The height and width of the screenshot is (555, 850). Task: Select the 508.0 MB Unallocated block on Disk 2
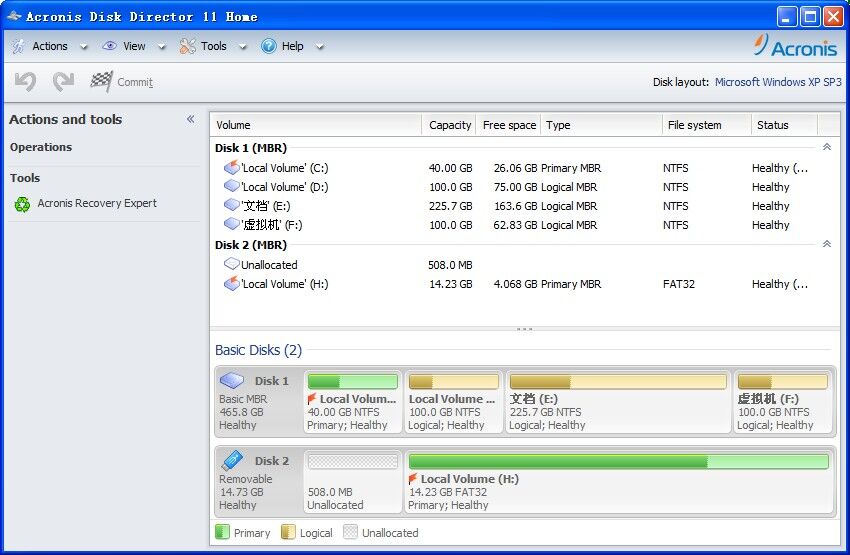click(x=352, y=481)
